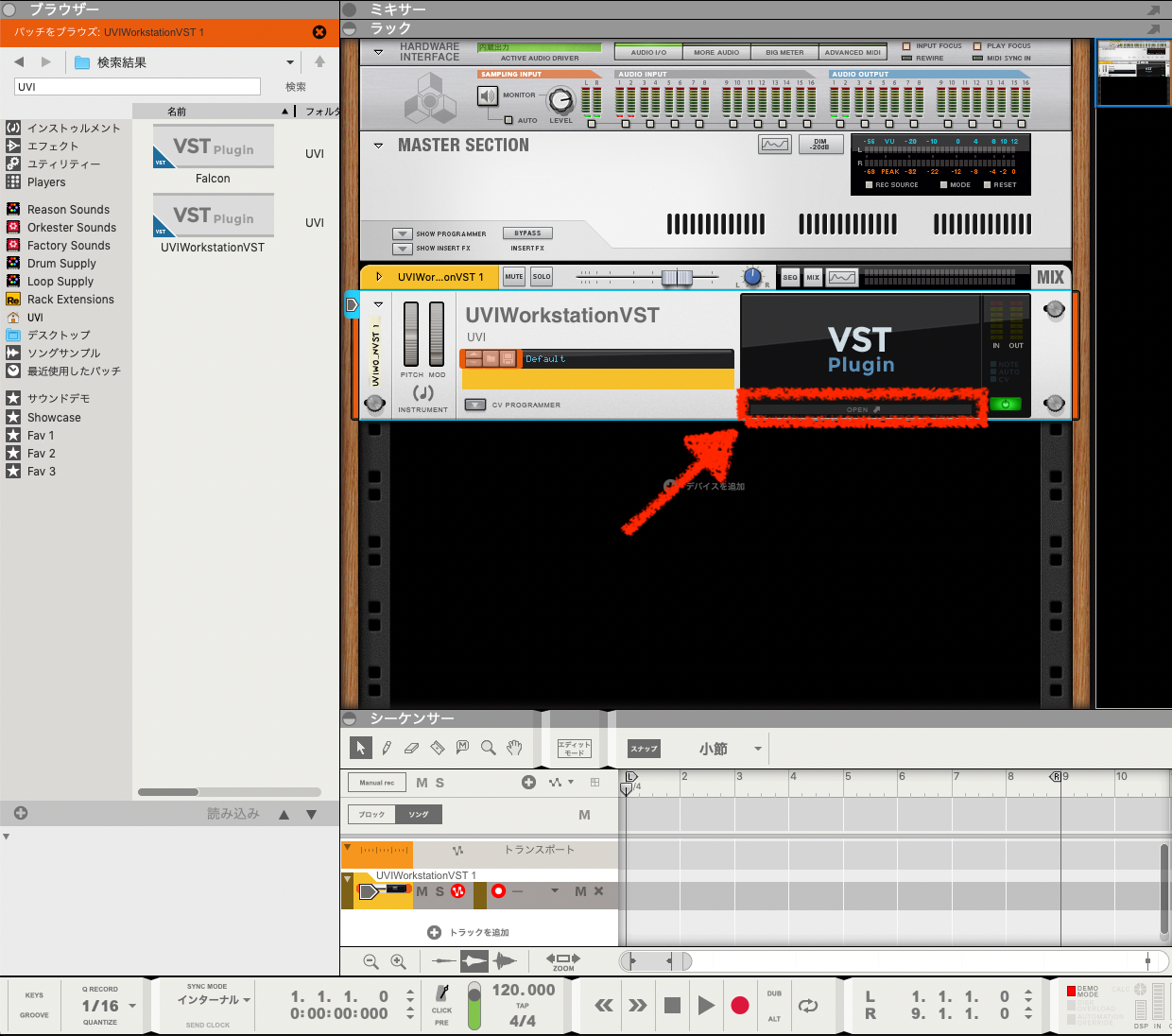1172x1036 pixels.
Task: Select the arrow selection tool in sequencer
Action: (x=360, y=748)
